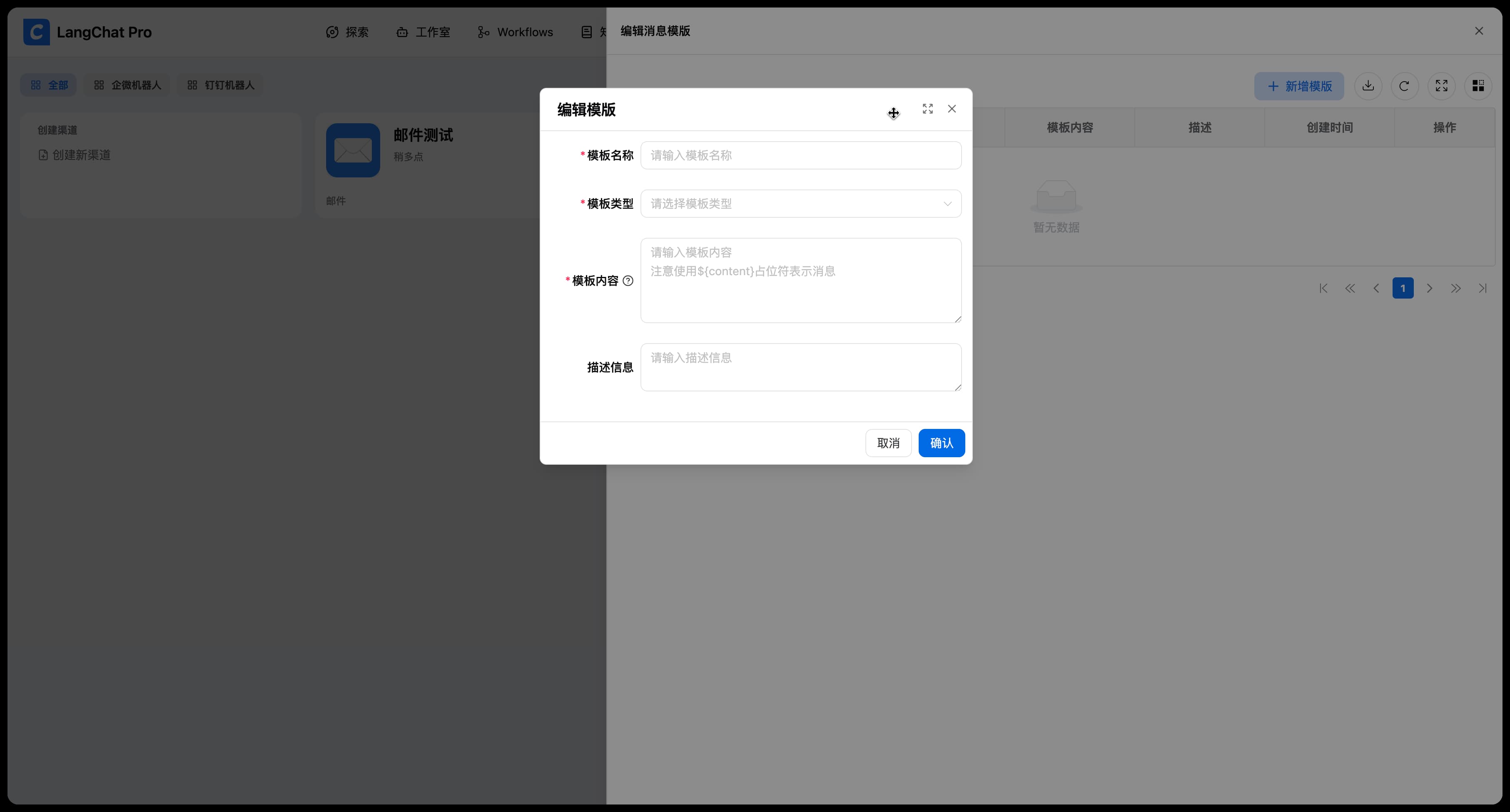Screen dimensions: 1510x812
Task: Open the 工作室 studio navigation item
Action: click(x=423, y=32)
